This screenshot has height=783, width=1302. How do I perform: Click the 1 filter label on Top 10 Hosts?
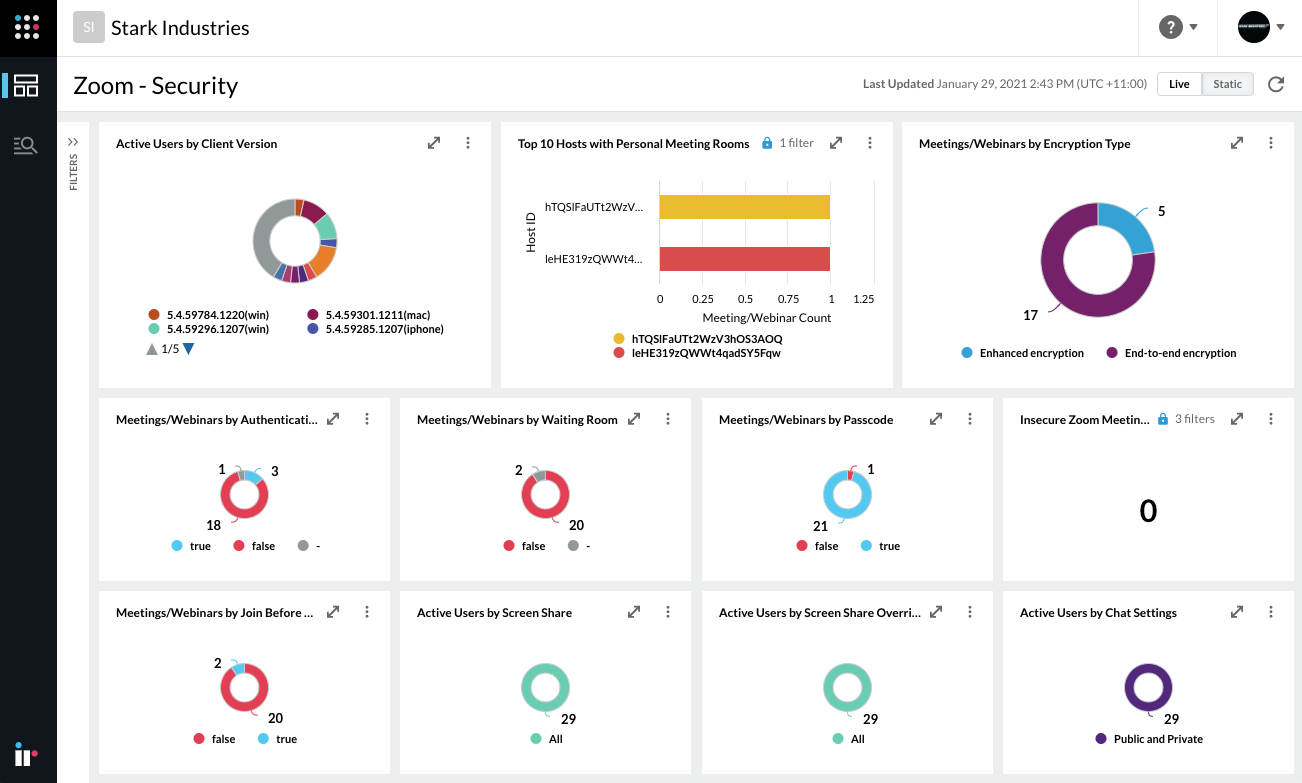coord(795,143)
